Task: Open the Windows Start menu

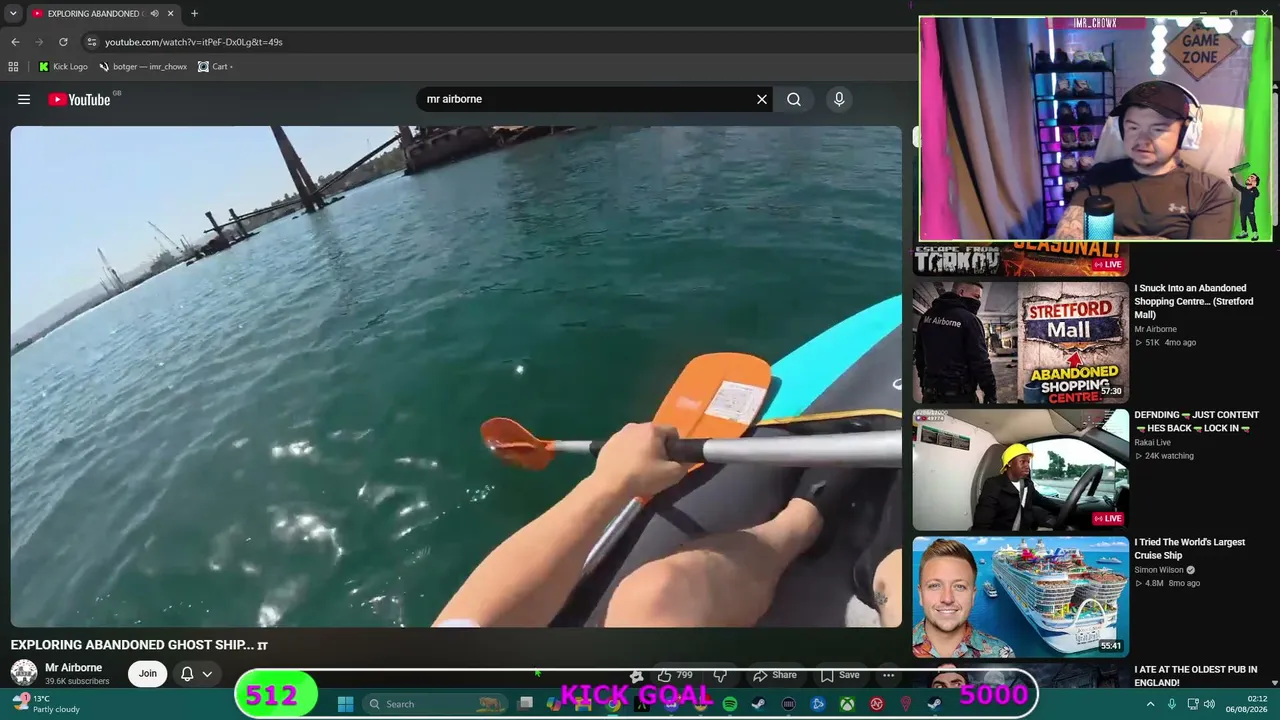Action: tap(345, 704)
